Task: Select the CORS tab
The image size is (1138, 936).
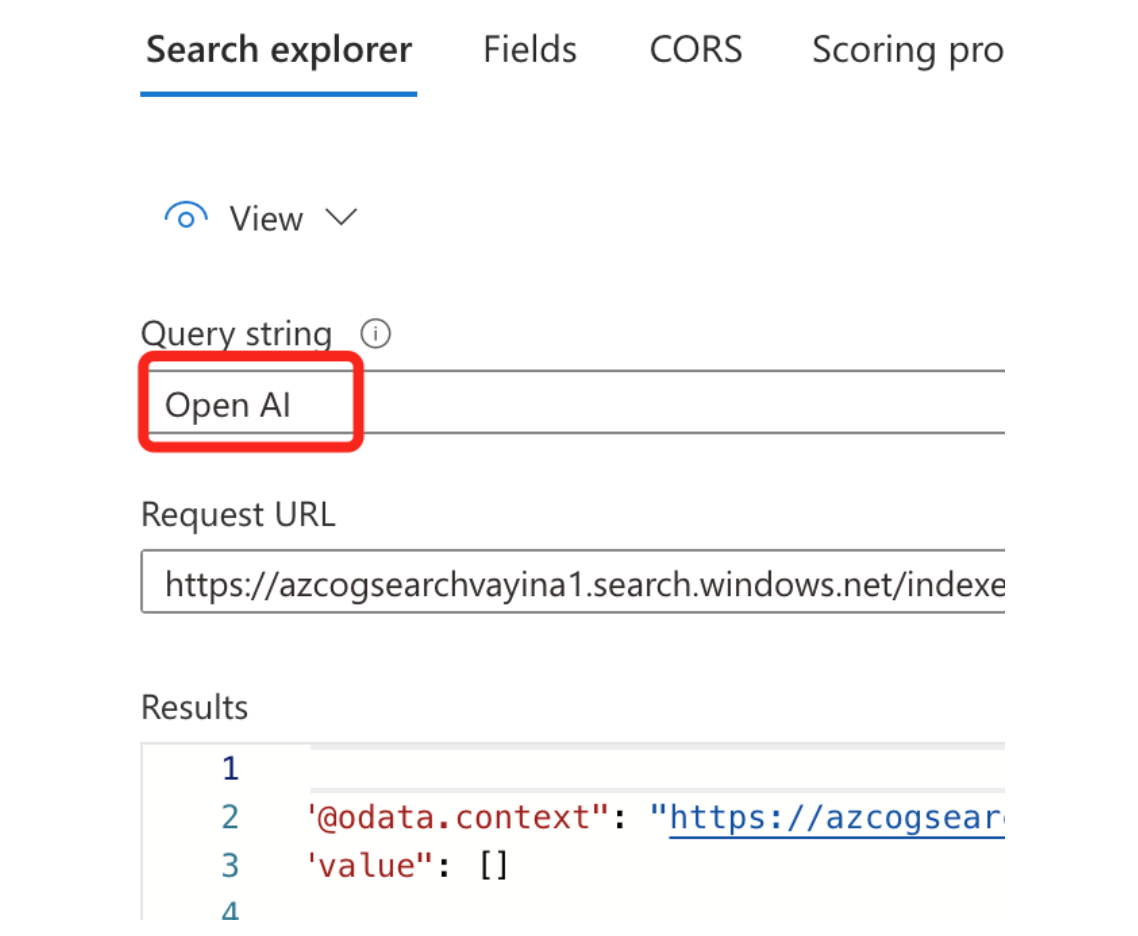Action: tap(696, 50)
